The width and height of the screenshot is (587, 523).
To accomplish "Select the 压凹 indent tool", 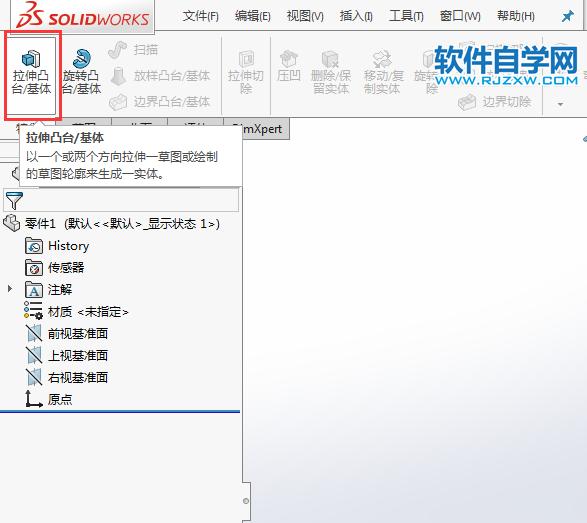I will tap(289, 67).
